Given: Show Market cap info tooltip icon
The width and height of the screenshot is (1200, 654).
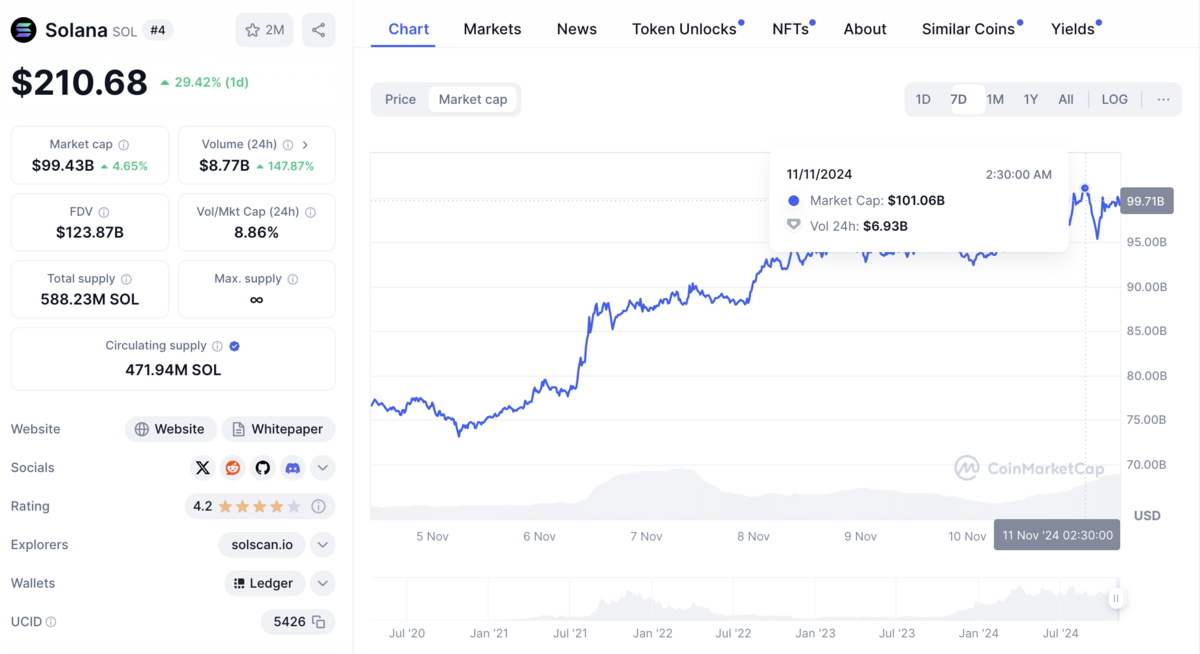Looking at the screenshot, I should [x=124, y=145].
